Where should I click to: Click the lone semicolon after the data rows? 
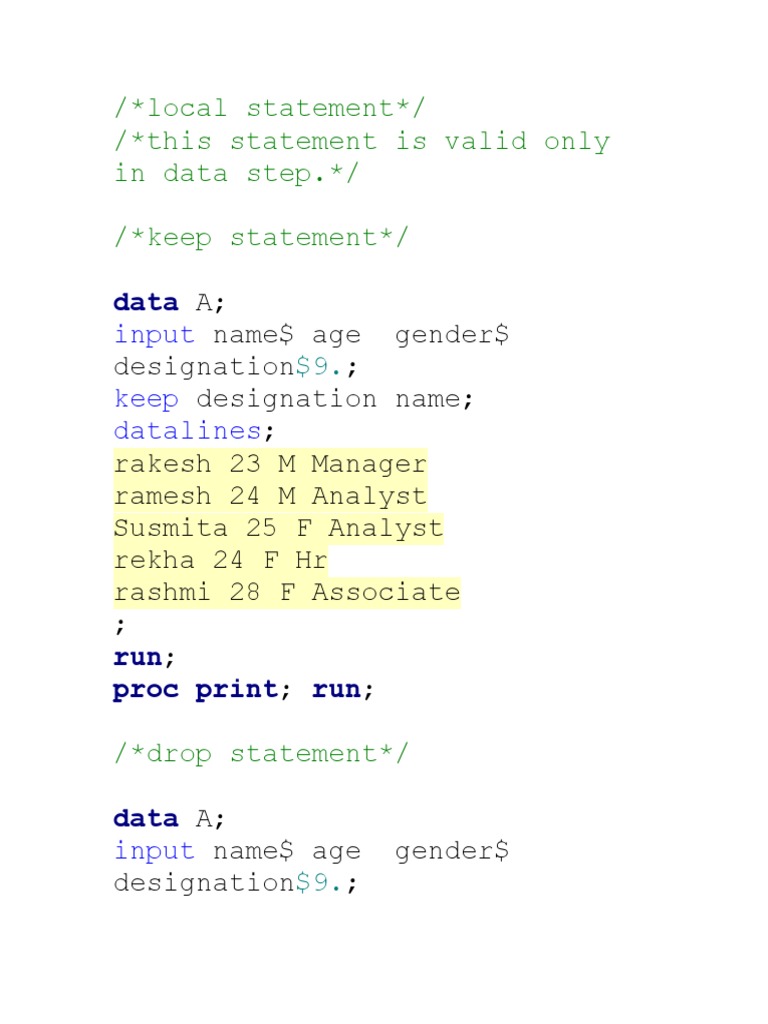pos(121,625)
